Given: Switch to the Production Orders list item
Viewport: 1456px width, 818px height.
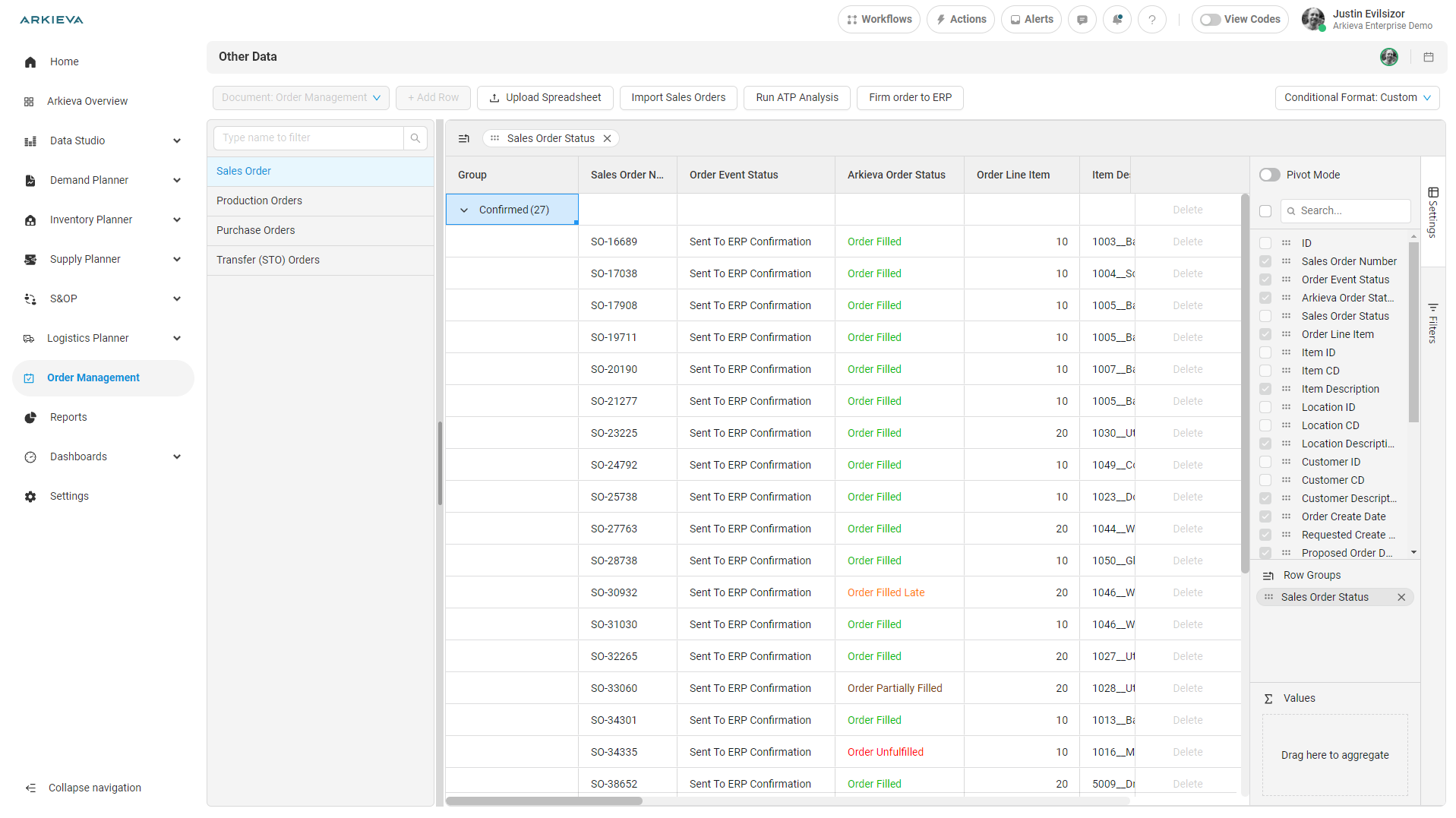Looking at the screenshot, I should click(259, 201).
